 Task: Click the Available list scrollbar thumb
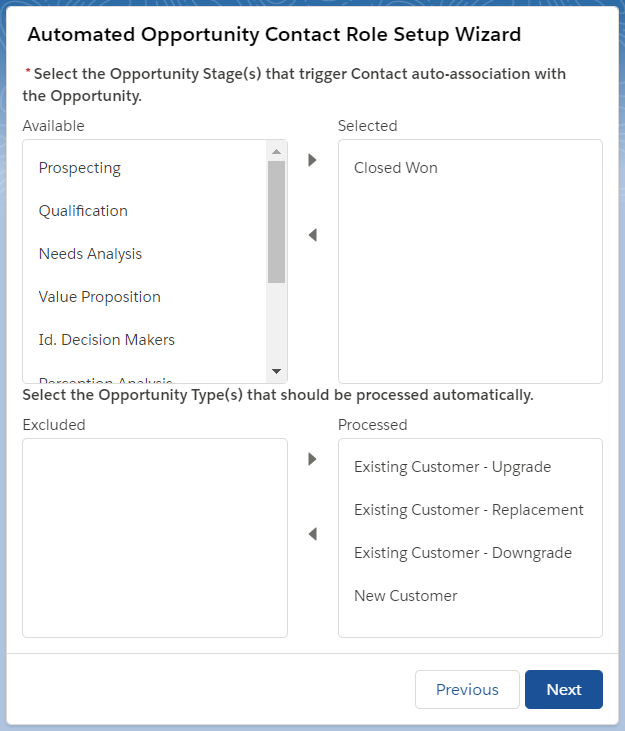[x=277, y=222]
